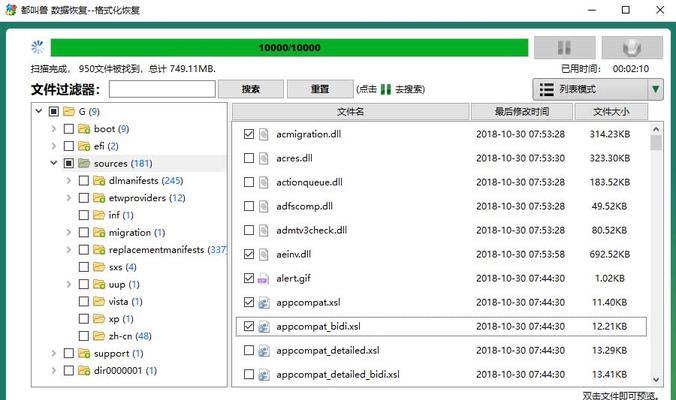Expand the efi folder node
Viewport: 676px width, 400px height.
[x=53, y=146]
